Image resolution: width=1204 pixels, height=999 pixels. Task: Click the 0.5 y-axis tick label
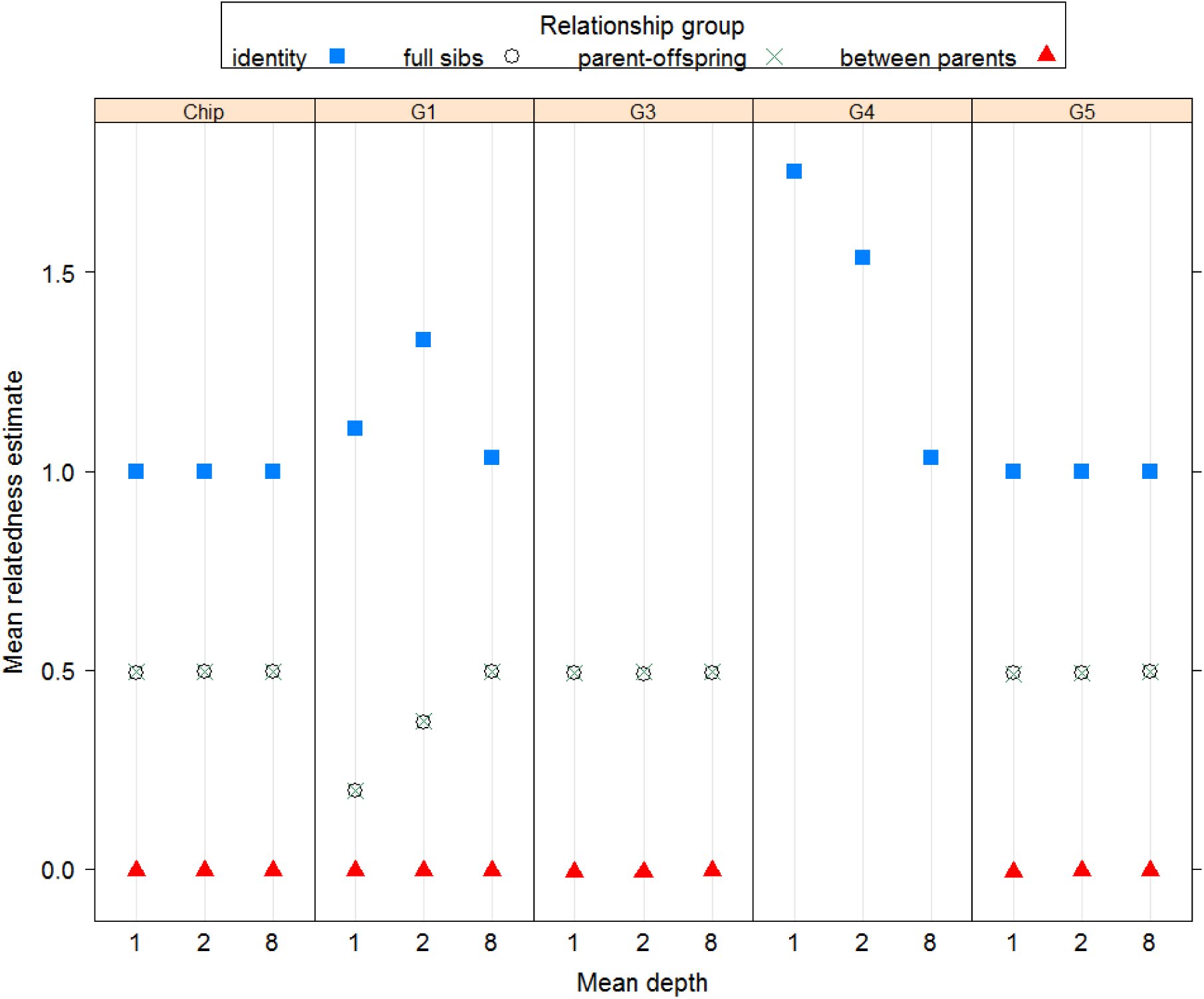[x=57, y=671]
